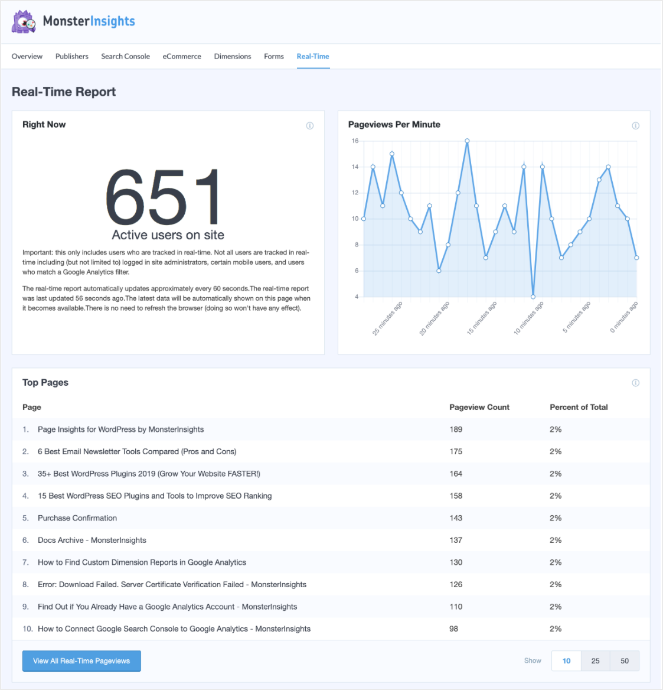The height and width of the screenshot is (690, 663).
Task: Open info icon in Top Pages panel
Action: click(x=635, y=383)
